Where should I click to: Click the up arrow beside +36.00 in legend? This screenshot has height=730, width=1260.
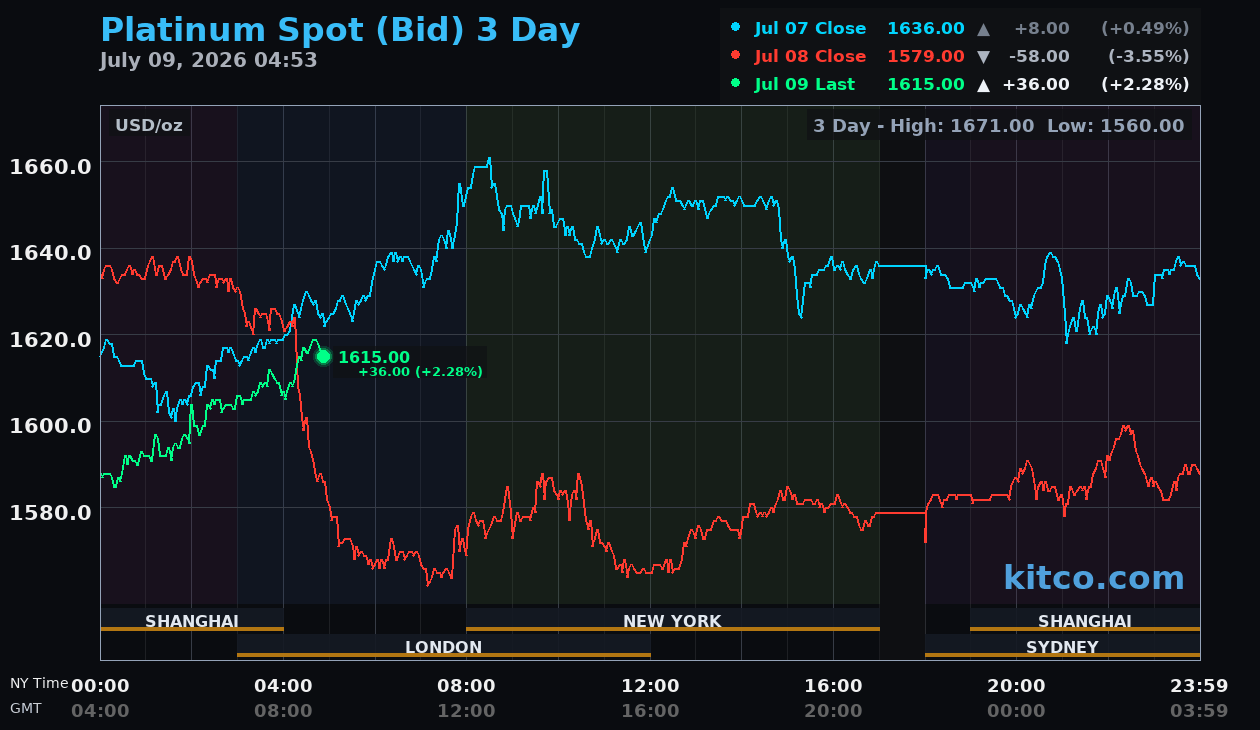[984, 85]
